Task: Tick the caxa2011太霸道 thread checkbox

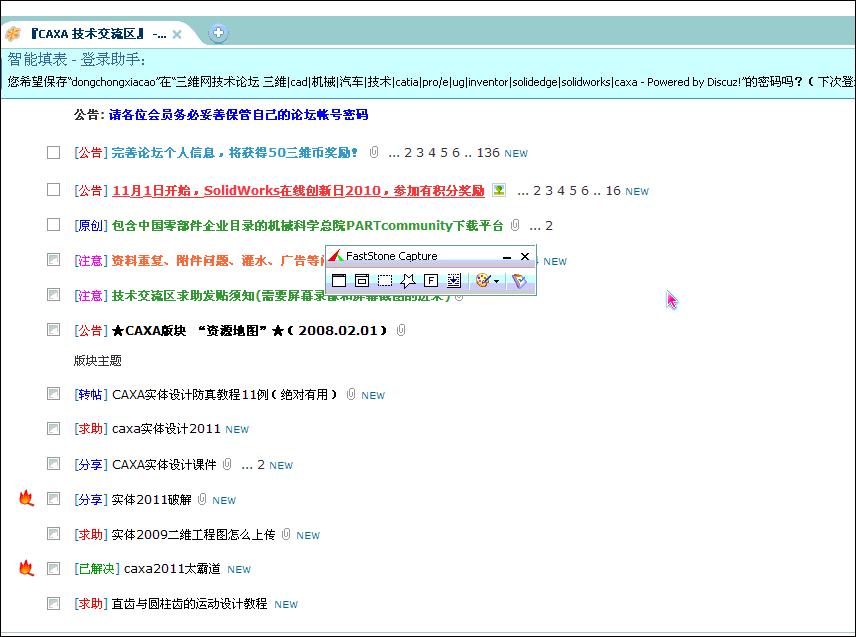Action: click(x=54, y=569)
